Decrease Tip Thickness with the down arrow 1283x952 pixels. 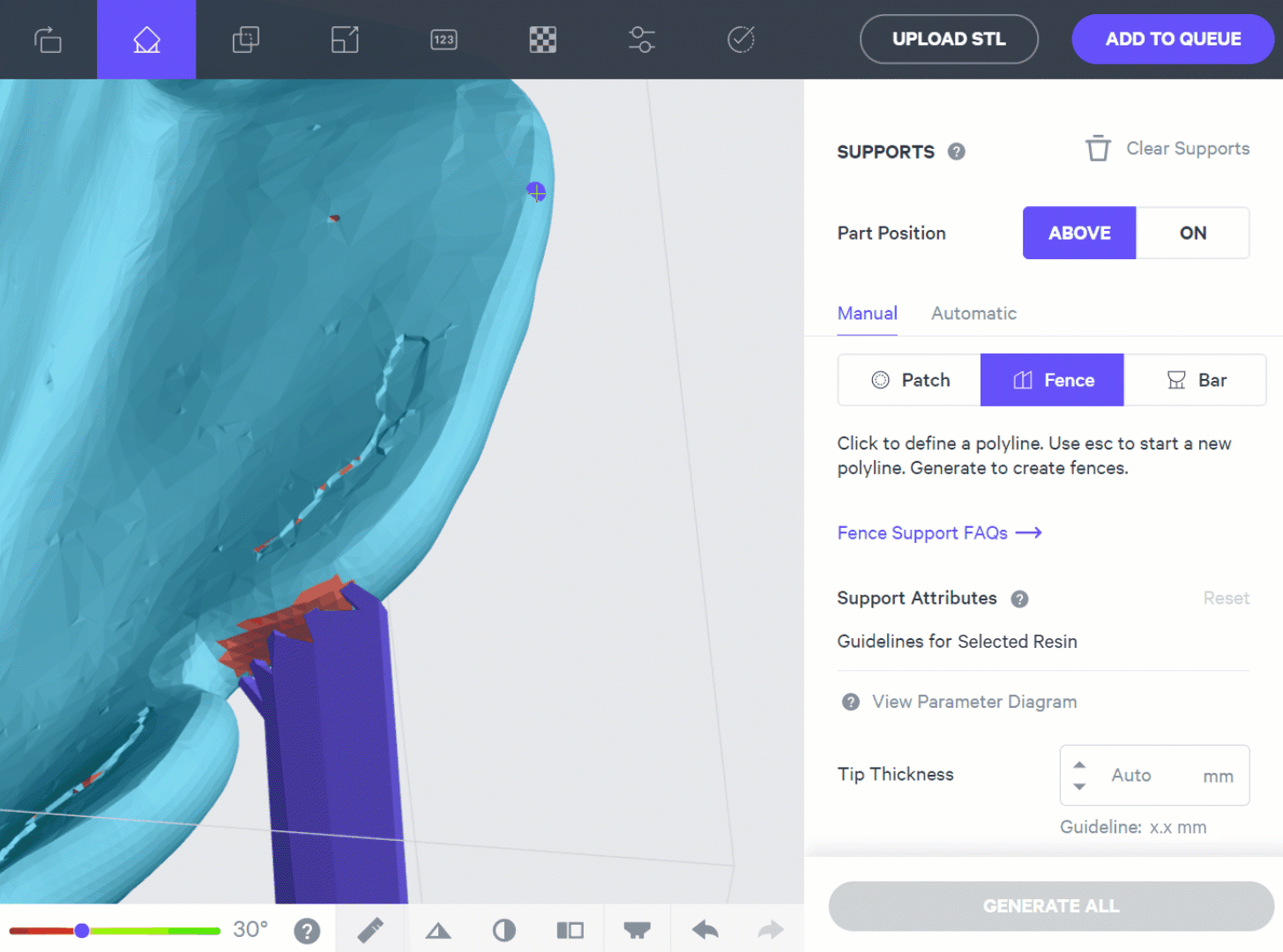pyautogui.click(x=1079, y=786)
